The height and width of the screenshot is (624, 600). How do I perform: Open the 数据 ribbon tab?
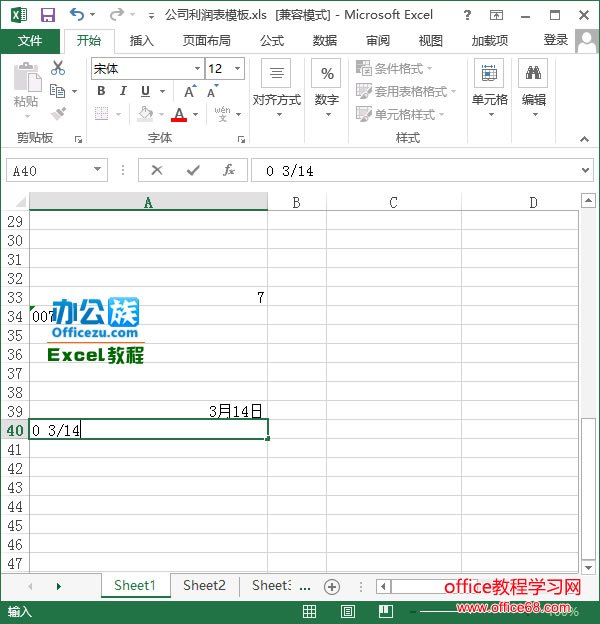point(325,41)
